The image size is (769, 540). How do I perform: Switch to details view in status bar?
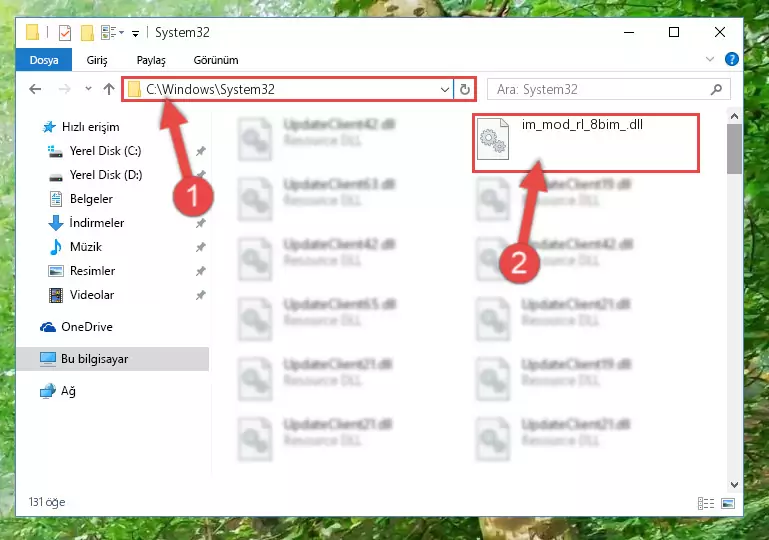[x=706, y=503]
